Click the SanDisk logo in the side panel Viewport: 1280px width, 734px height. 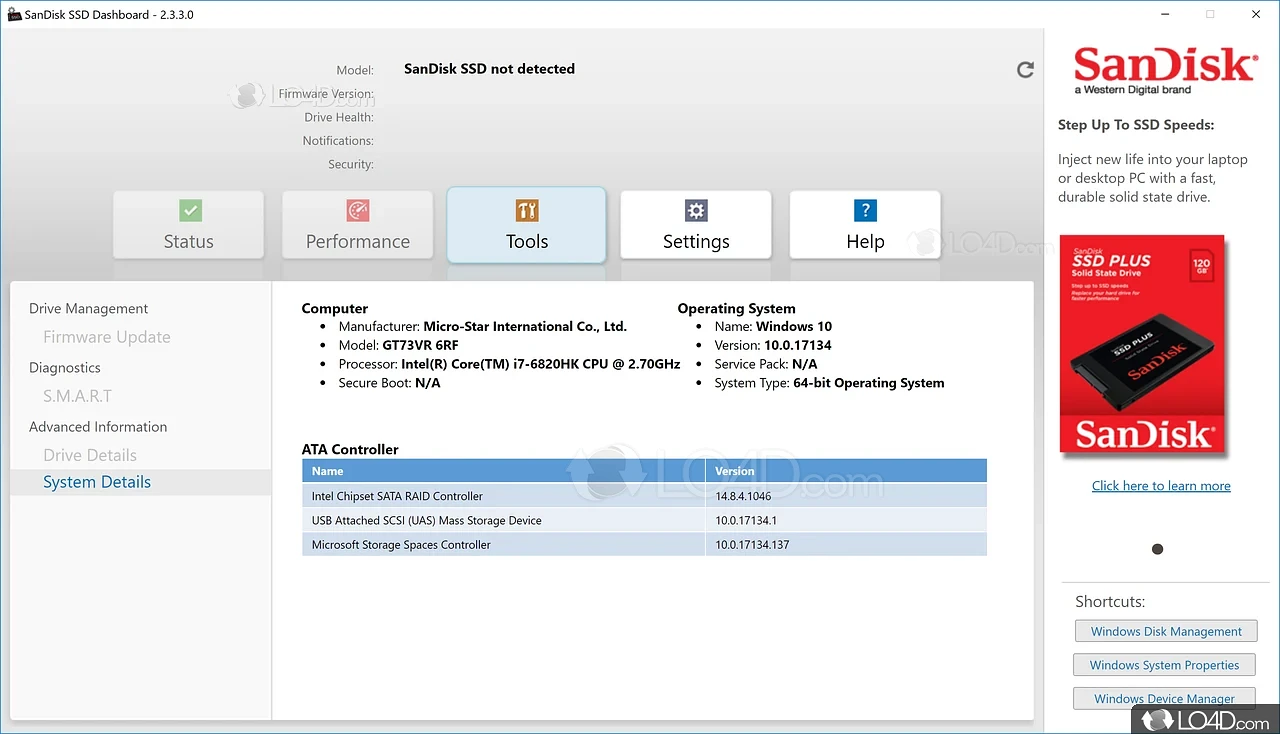coord(1164,70)
